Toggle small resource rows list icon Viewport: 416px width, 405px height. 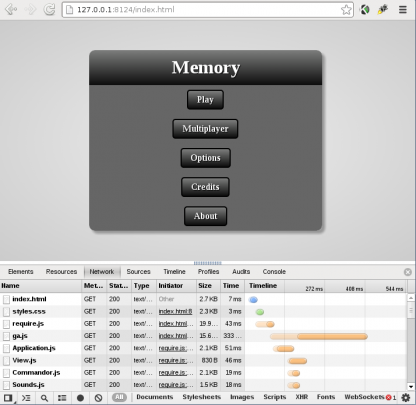(x=62, y=398)
